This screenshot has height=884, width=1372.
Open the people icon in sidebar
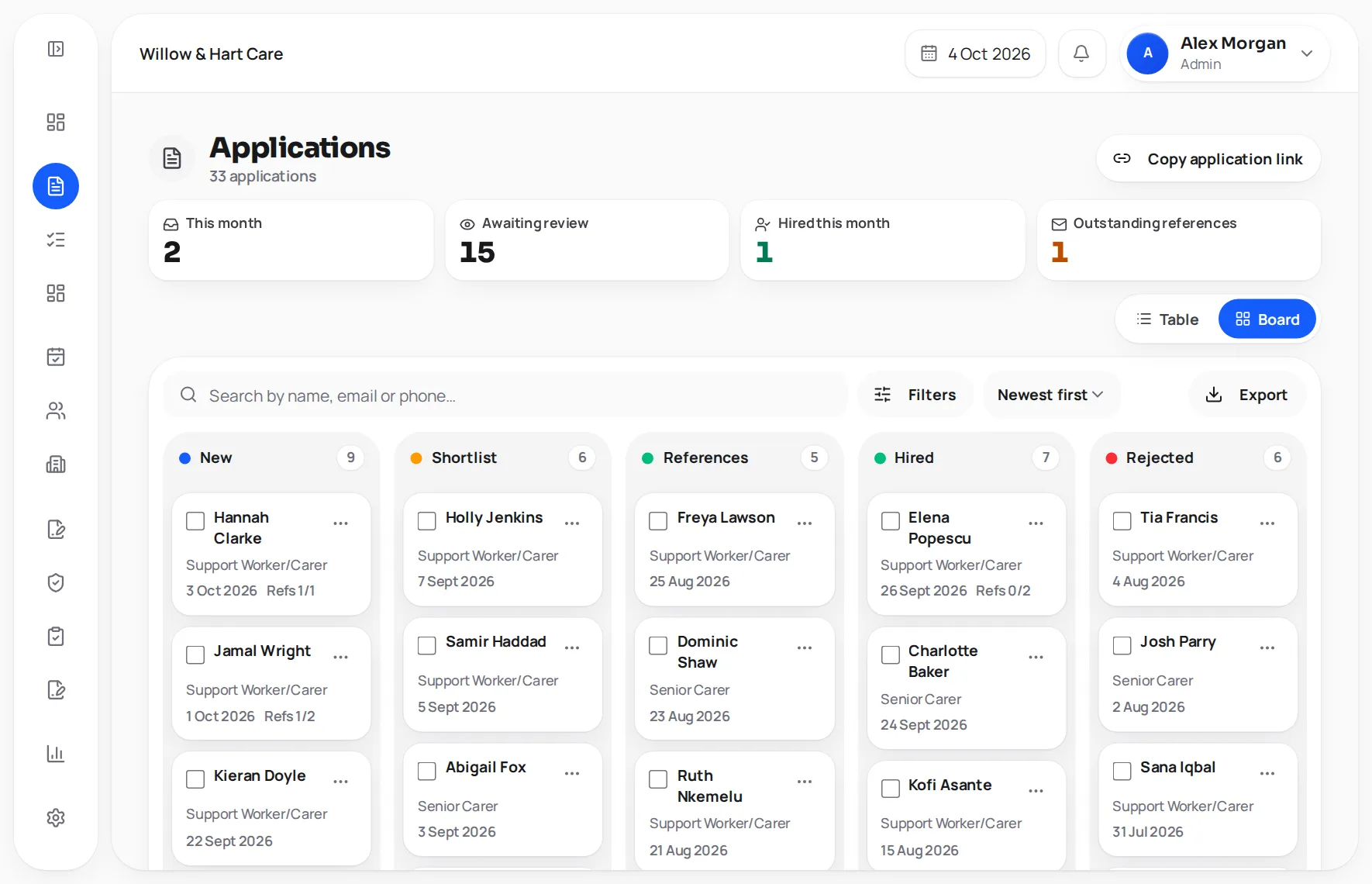[x=56, y=411]
